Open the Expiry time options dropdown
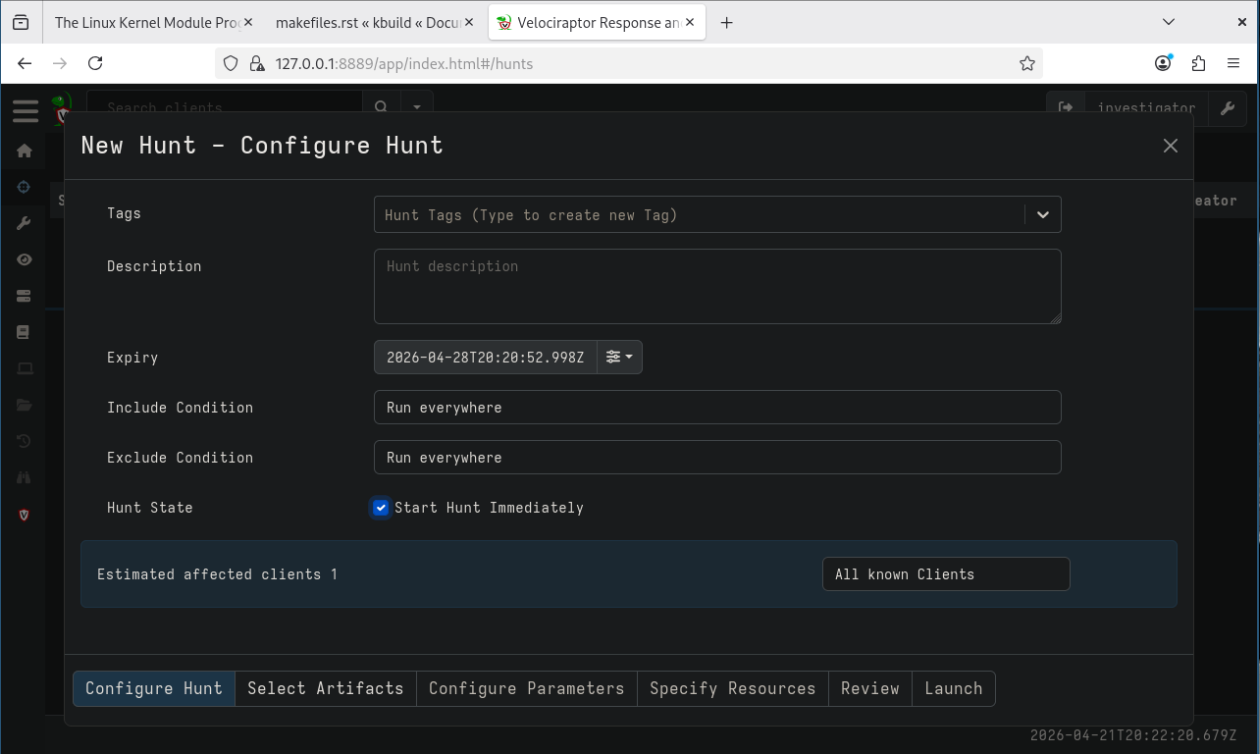The height and width of the screenshot is (754, 1260). [x=620, y=357]
